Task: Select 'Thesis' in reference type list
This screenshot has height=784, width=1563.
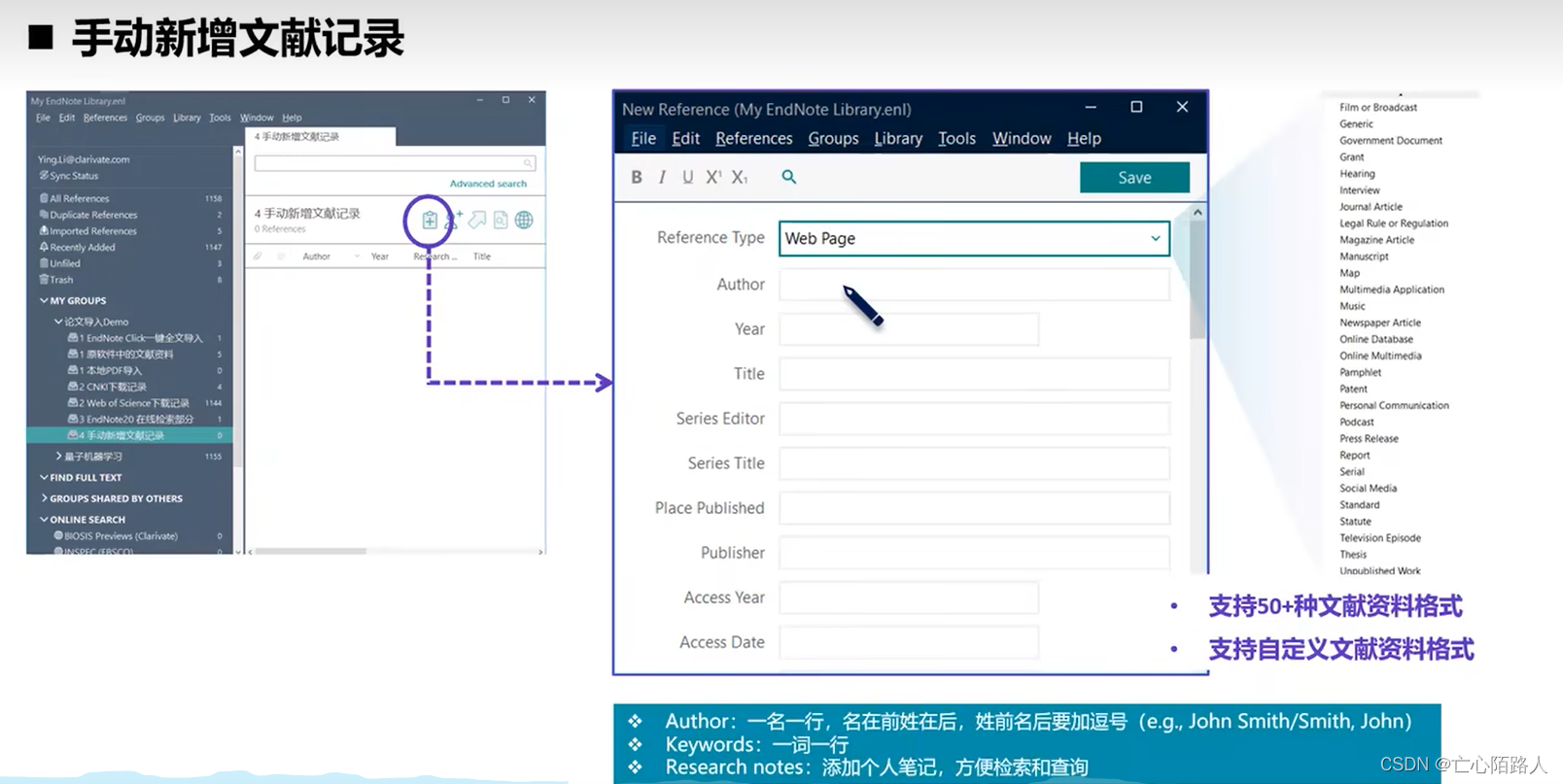Action: click(x=1353, y=555)
